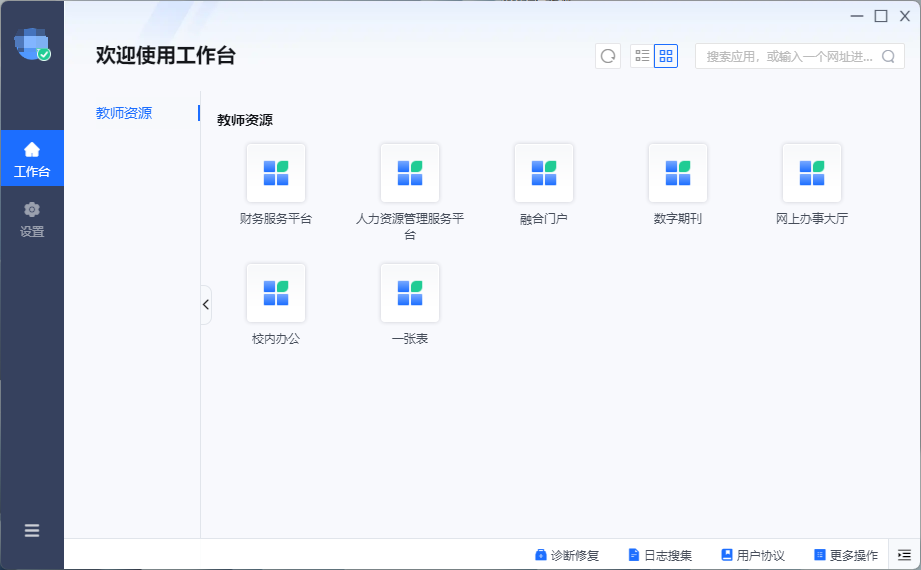This screenshot has height=570, width=921.
Task: Go to the 工作台 sidebar tab
Action: [32, 159]
